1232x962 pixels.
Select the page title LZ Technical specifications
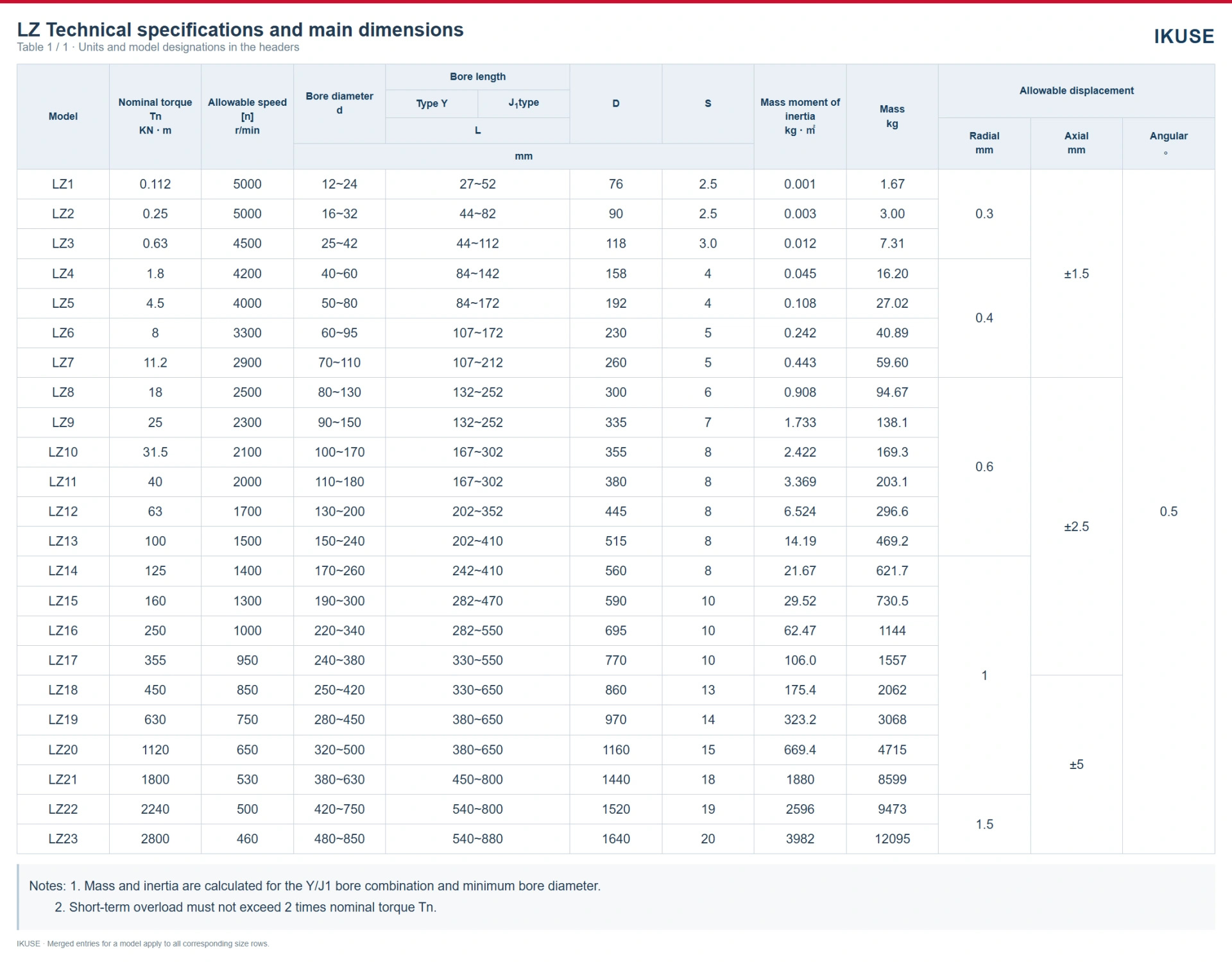[240, 30]
